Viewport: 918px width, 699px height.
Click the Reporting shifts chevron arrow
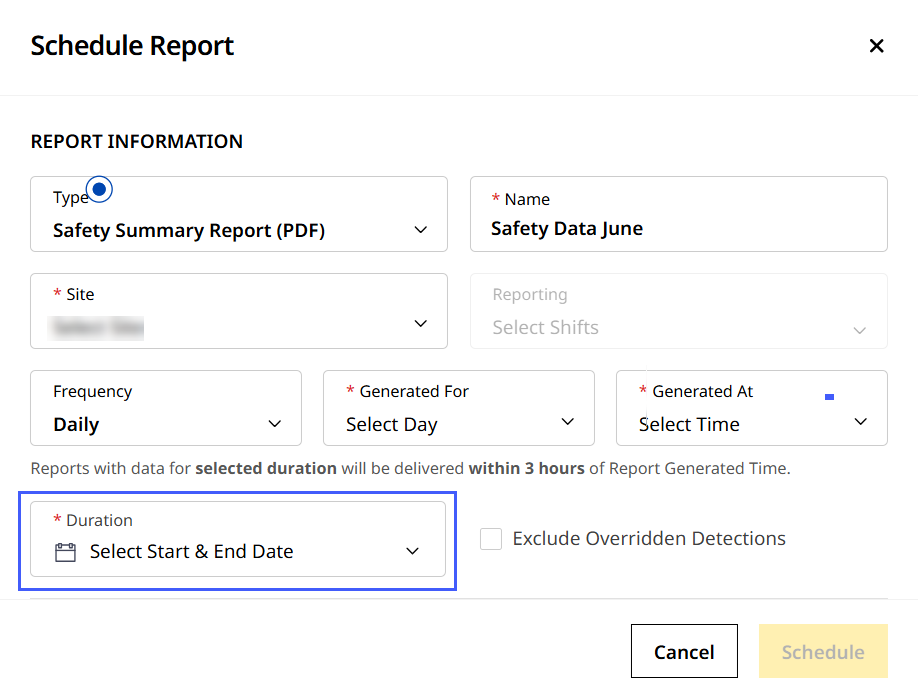859,330
